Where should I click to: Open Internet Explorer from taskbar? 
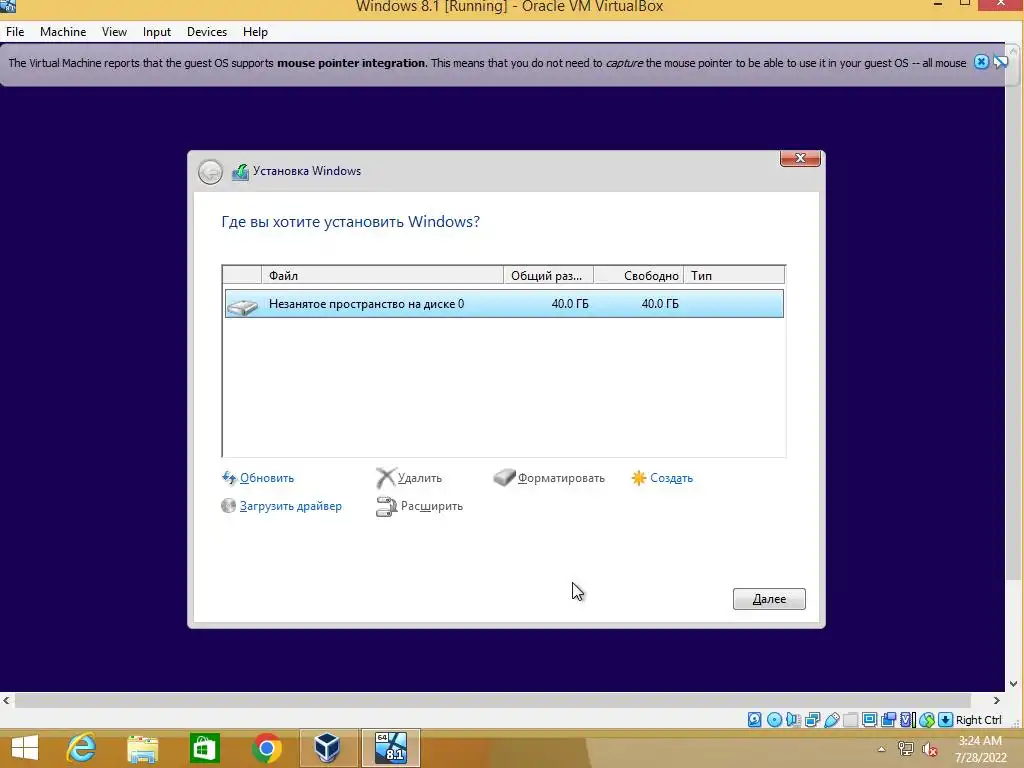81,748
